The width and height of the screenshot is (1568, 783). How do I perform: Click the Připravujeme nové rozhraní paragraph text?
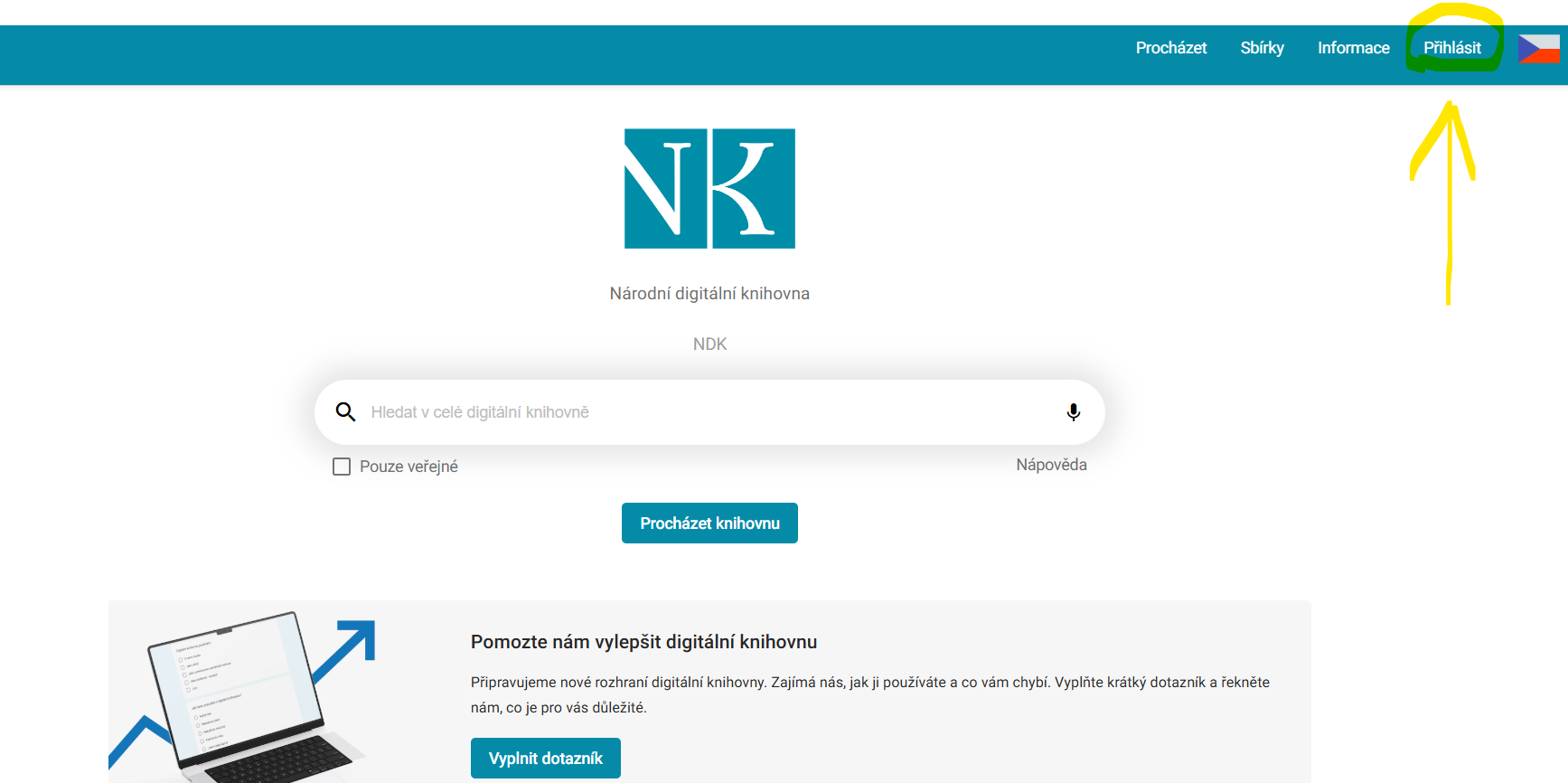870,694
